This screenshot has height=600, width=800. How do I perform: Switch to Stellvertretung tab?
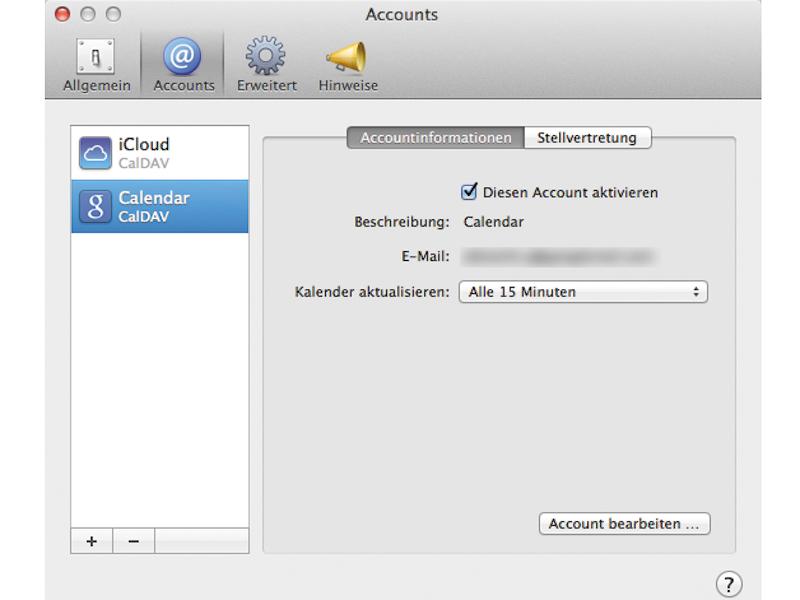coord(587,138)
